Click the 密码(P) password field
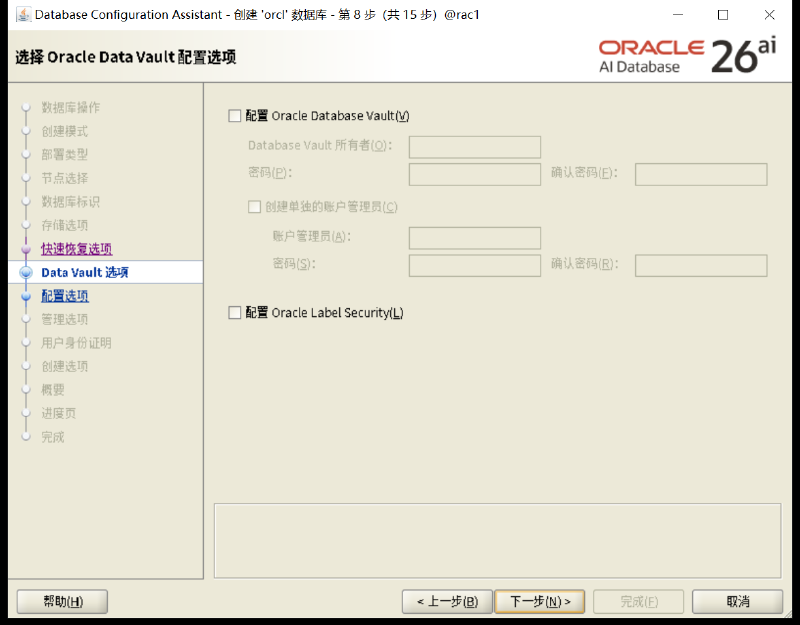 click(x=474, y=174)
